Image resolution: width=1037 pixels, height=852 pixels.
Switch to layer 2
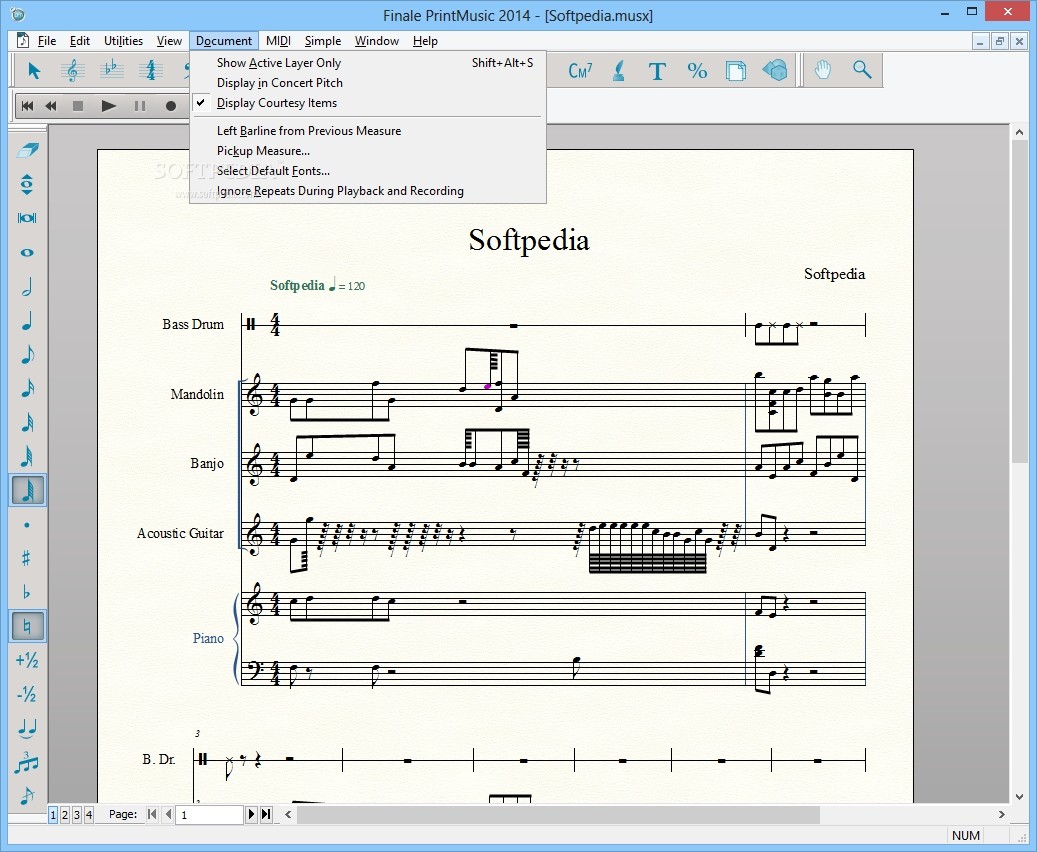tap(65, 815)
